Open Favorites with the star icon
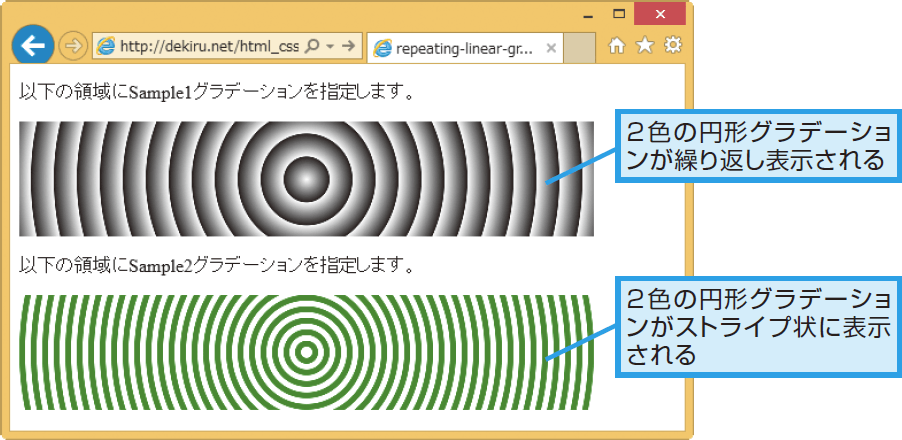 (x=645, y=45)
